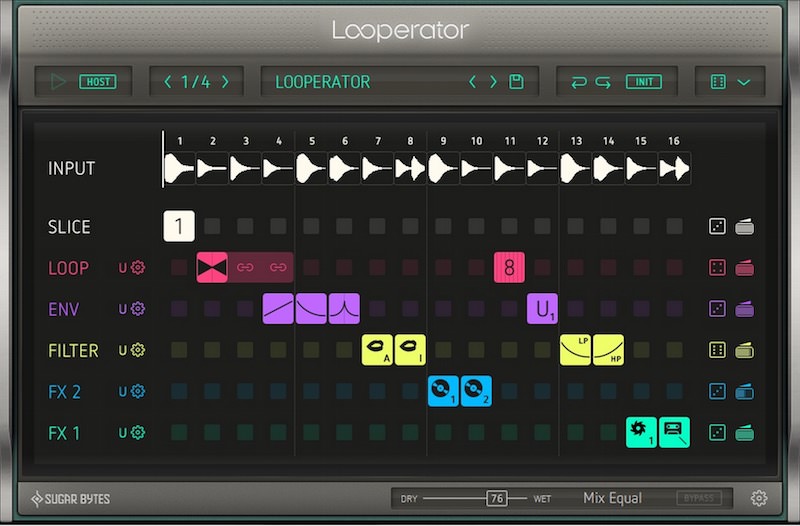
Task: Click the first link cell in LOOP row
Action: pyautogui.click(x=245, y=267)
